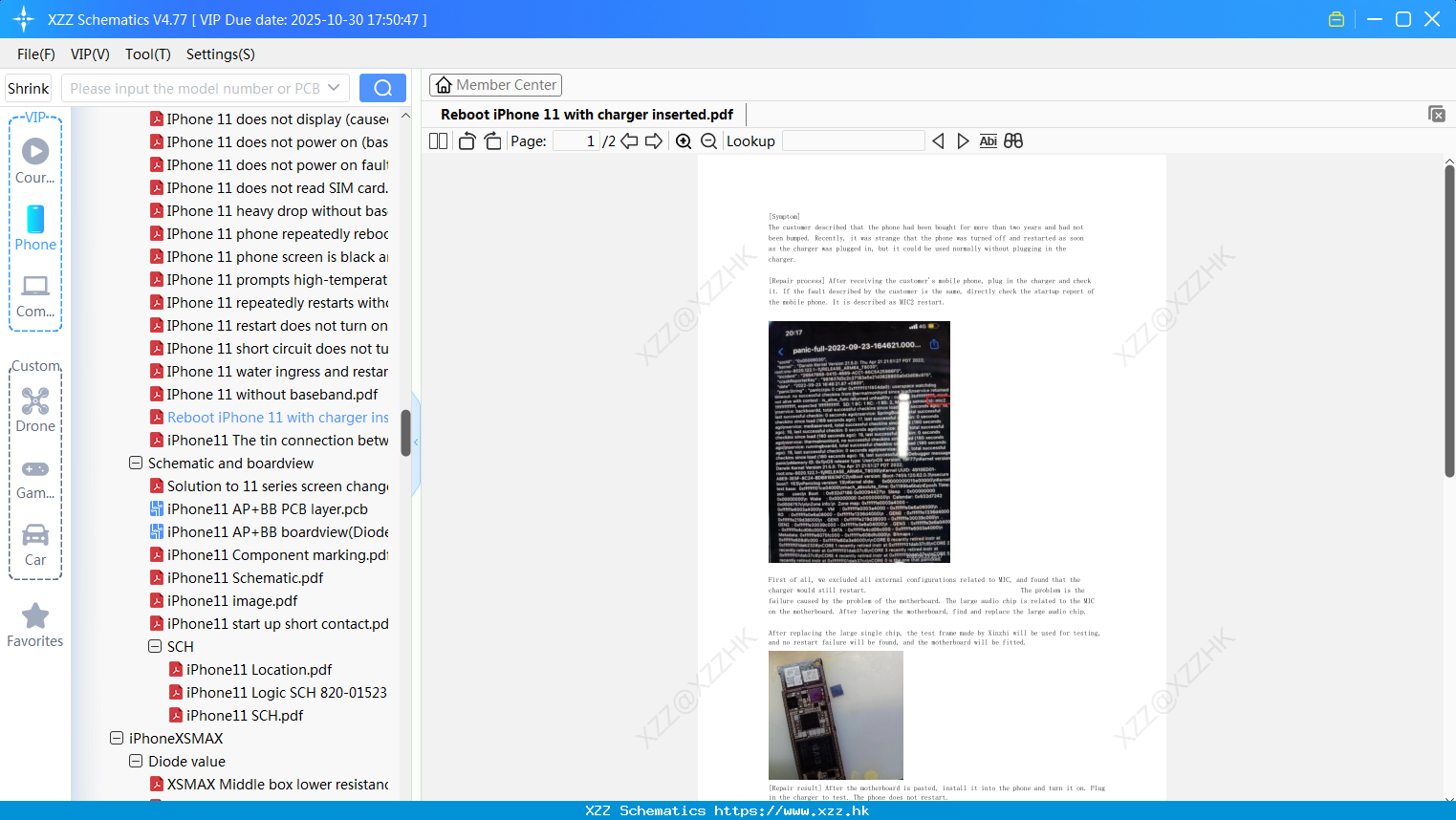Open iPhone 11 water ingress file
This screenshot has width=1456, height=820.
(277, 371)
